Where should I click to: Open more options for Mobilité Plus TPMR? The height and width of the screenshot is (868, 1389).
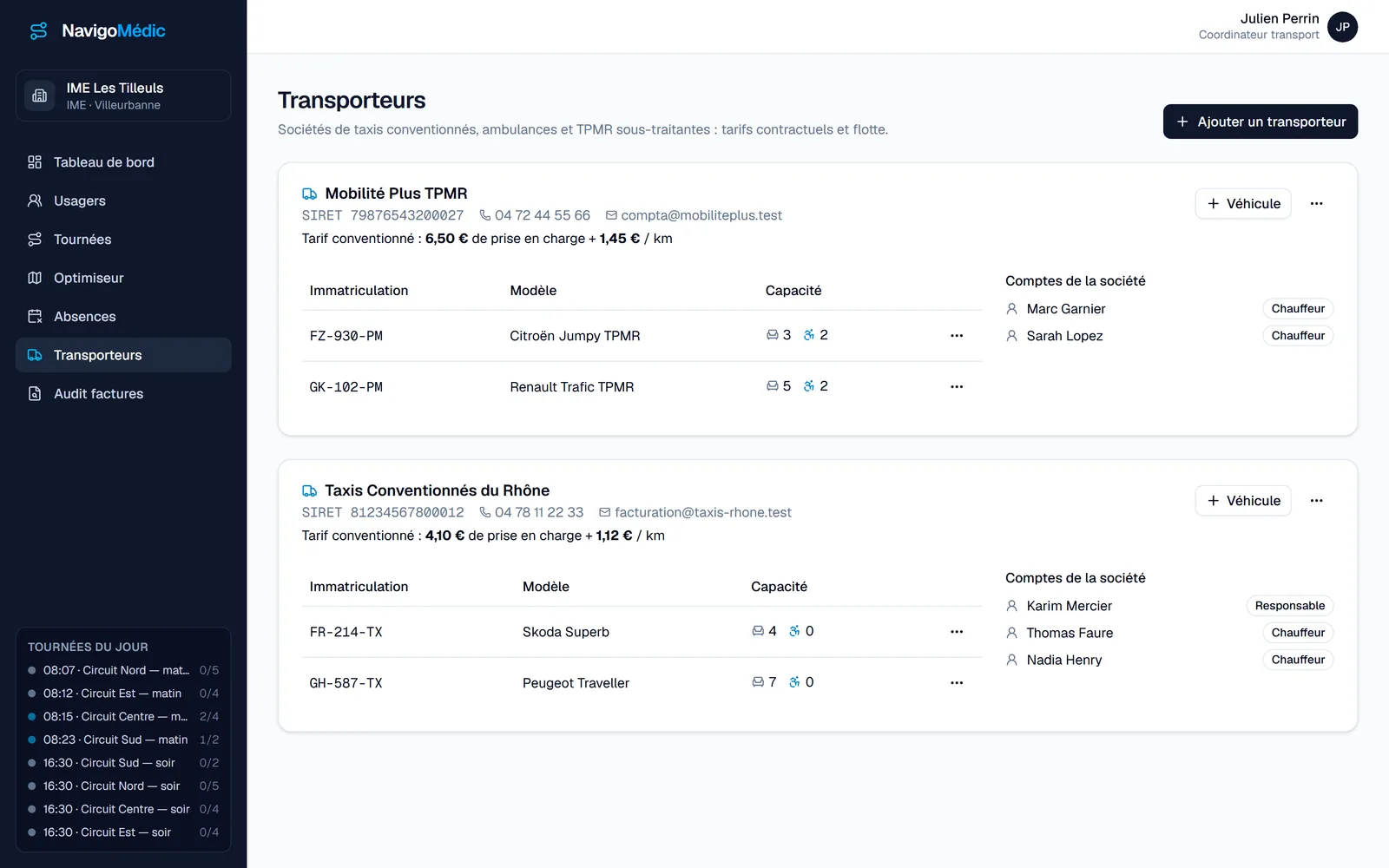click(1317, 204)
